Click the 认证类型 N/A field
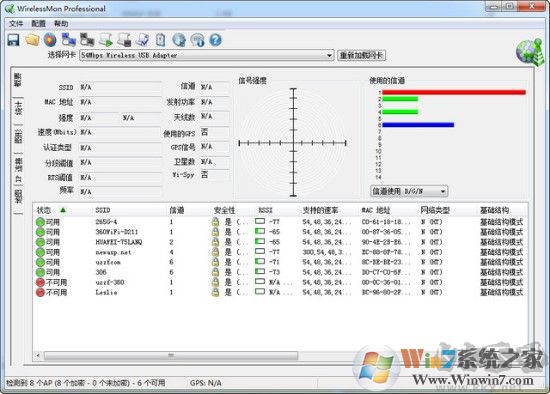This screenshot has height=394, width=550. [120, 148]
